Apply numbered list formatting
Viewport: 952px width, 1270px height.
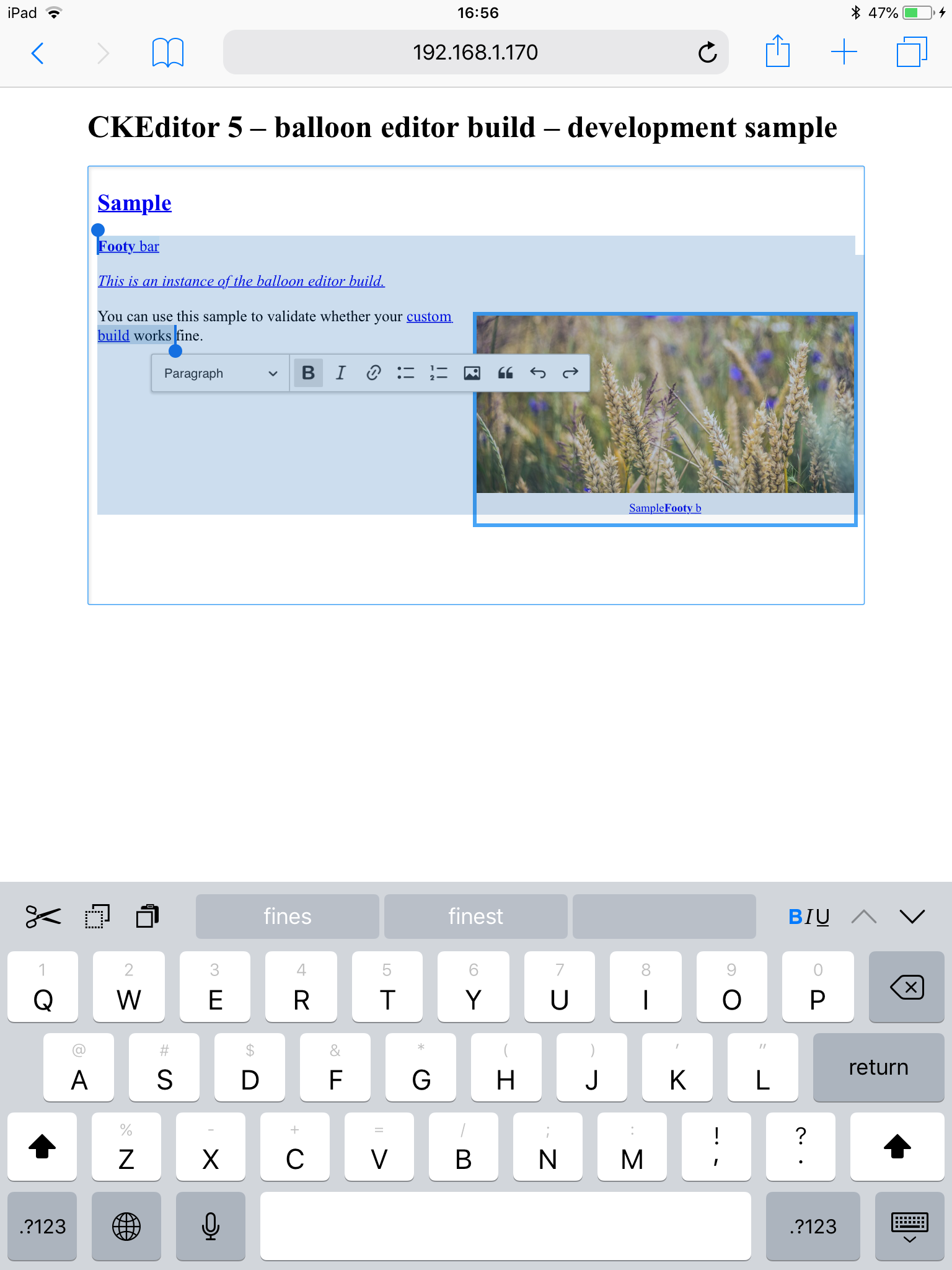point(439,373)
